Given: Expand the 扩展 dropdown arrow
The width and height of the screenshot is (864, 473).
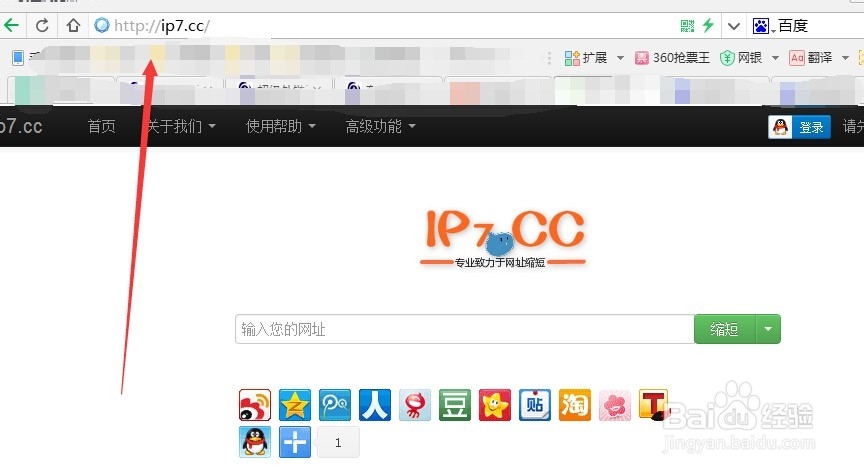Looking at the screenshot, I should 620,58.
